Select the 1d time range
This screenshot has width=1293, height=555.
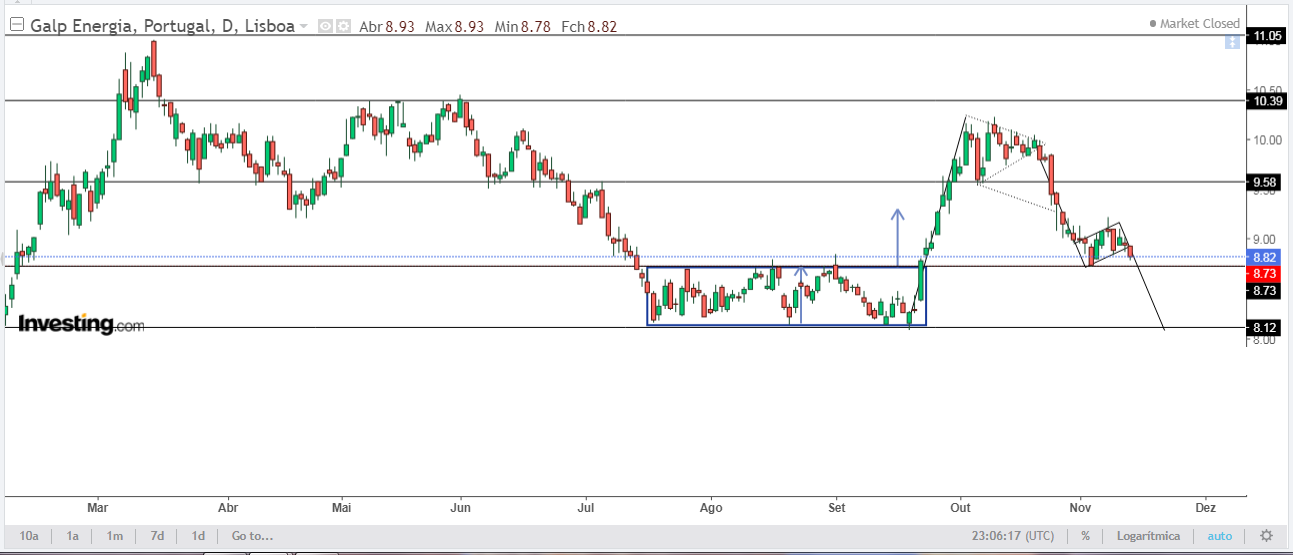coord(198,536)
